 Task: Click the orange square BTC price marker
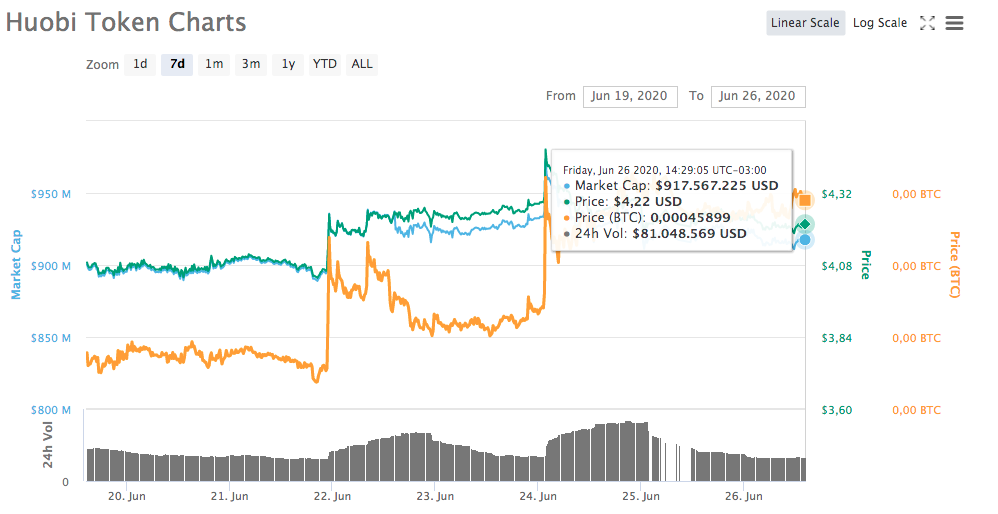805,200
